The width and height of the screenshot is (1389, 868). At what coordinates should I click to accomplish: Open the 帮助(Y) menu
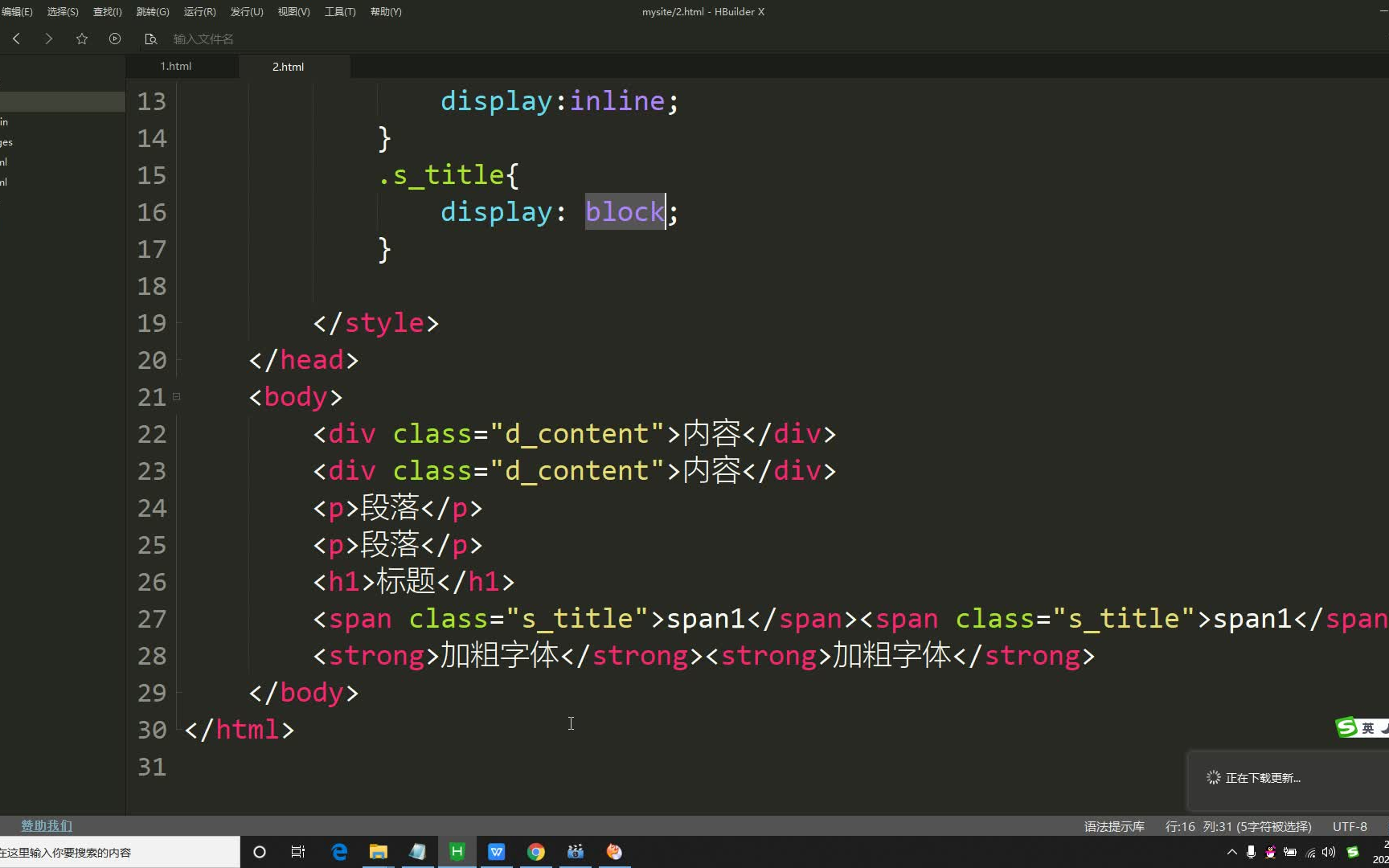(x=386, y=12)
